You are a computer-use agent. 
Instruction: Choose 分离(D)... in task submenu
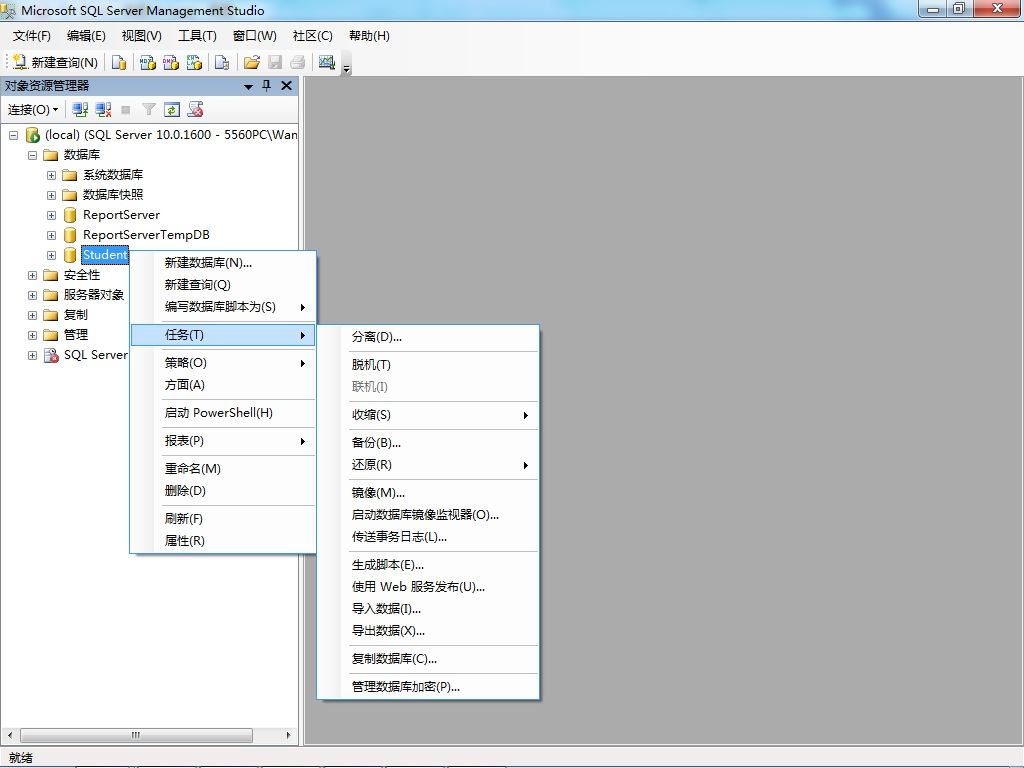[x=428, y=337]
